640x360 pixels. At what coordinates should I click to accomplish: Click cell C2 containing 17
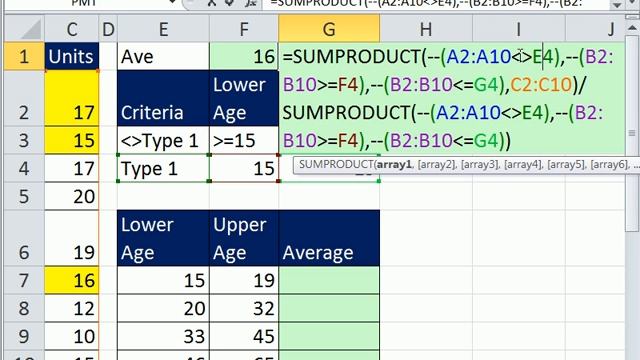point(71,98)
